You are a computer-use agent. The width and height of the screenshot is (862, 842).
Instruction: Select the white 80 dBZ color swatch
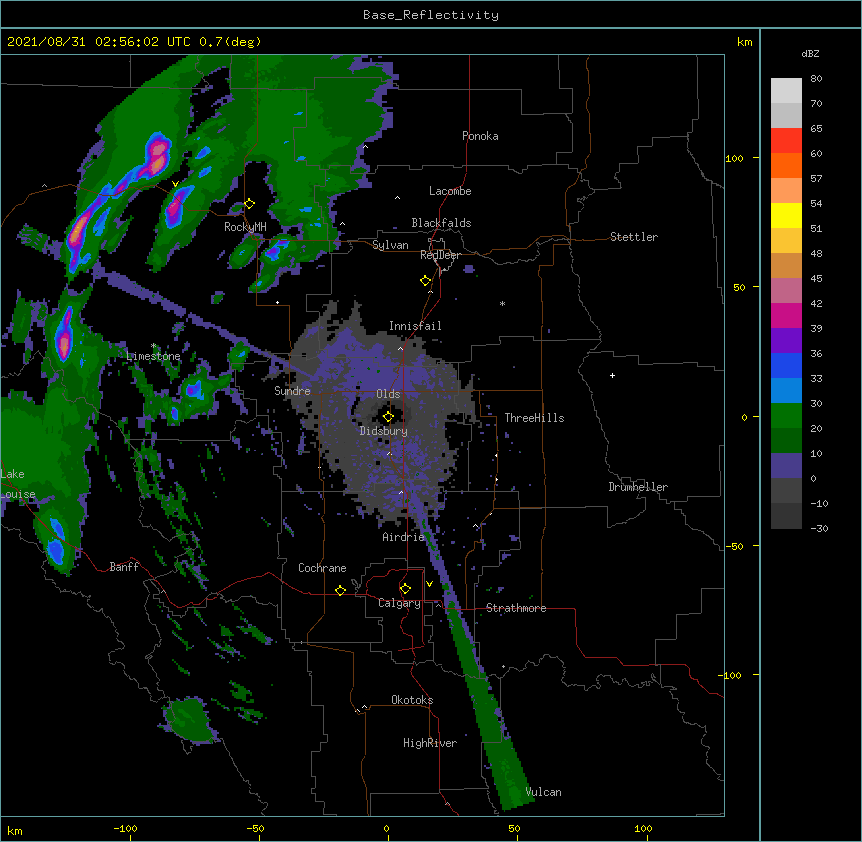coord(786,91)
